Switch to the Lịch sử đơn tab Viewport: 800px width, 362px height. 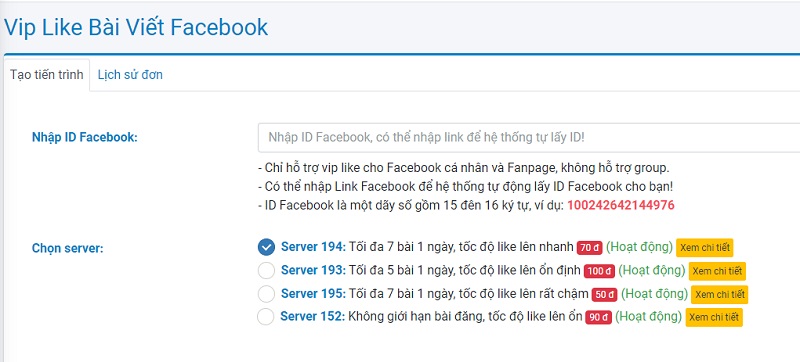pos(130,75)
